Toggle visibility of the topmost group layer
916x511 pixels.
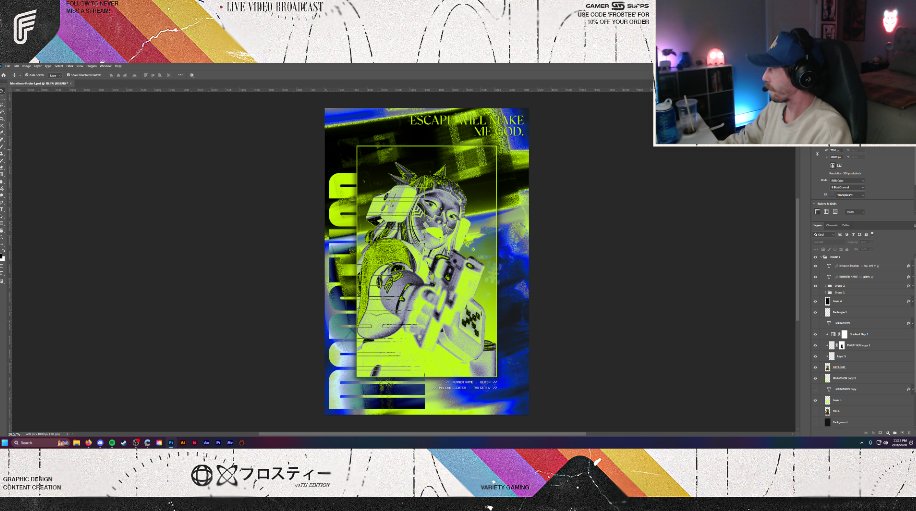tap(816, 257)
